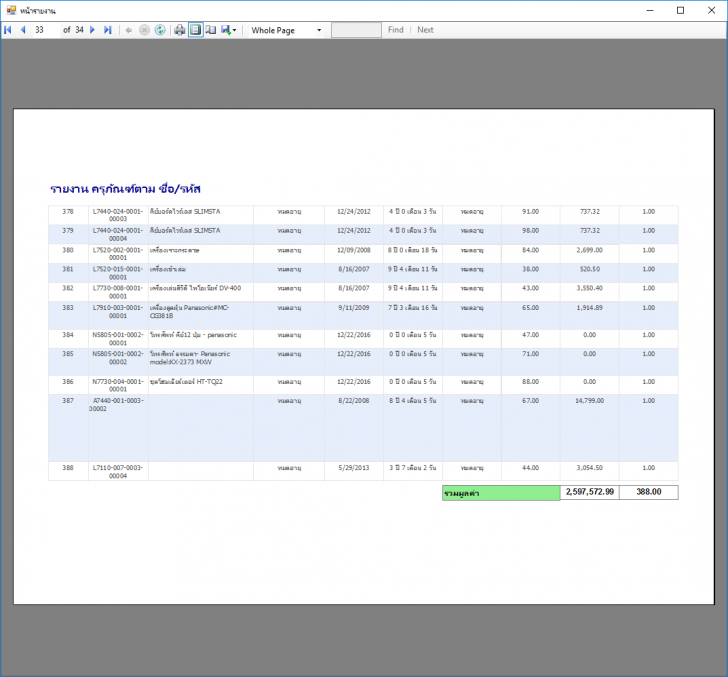Print the report
Viewport: 728px width, 677px height.
180,30
